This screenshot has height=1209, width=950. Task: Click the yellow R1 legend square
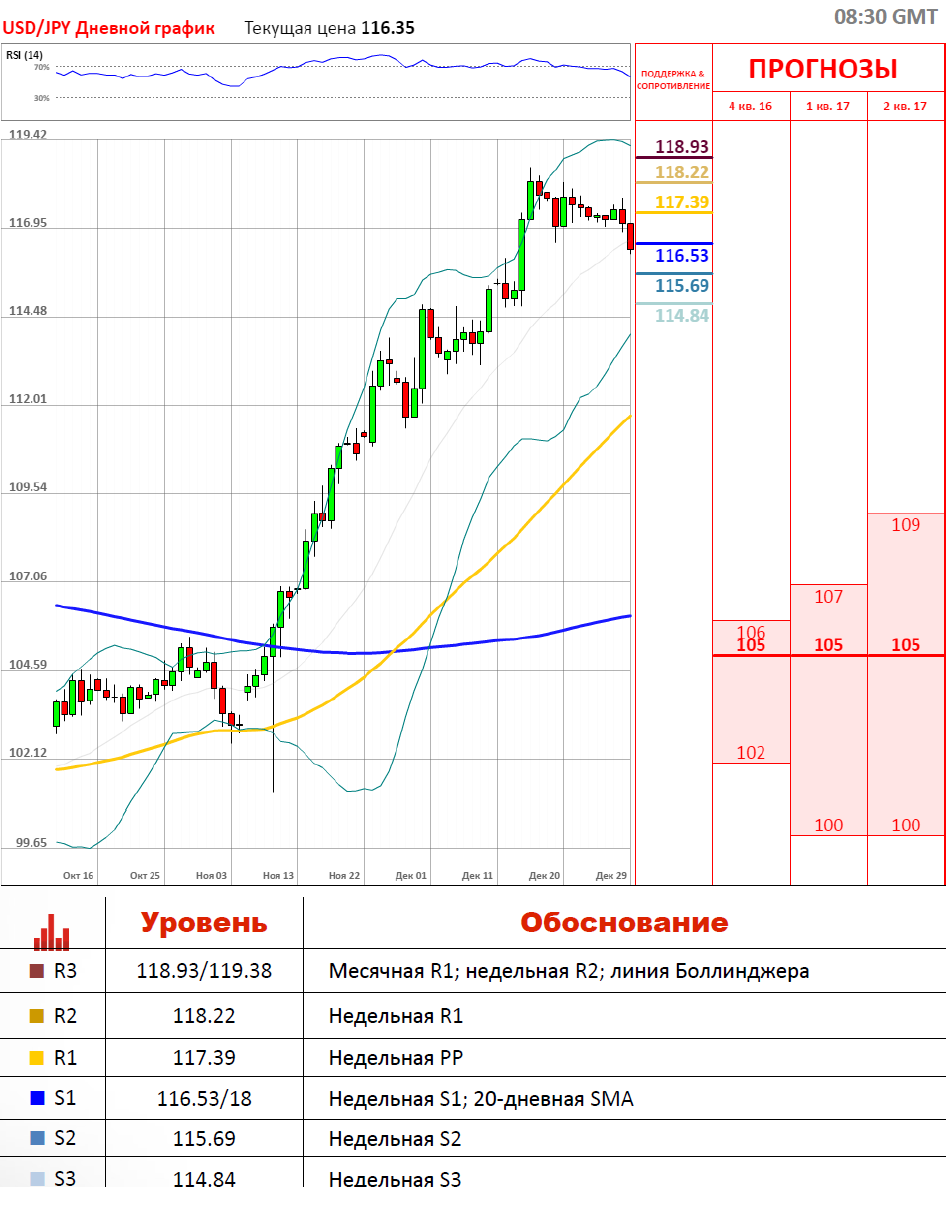(x=37, y=1057)
